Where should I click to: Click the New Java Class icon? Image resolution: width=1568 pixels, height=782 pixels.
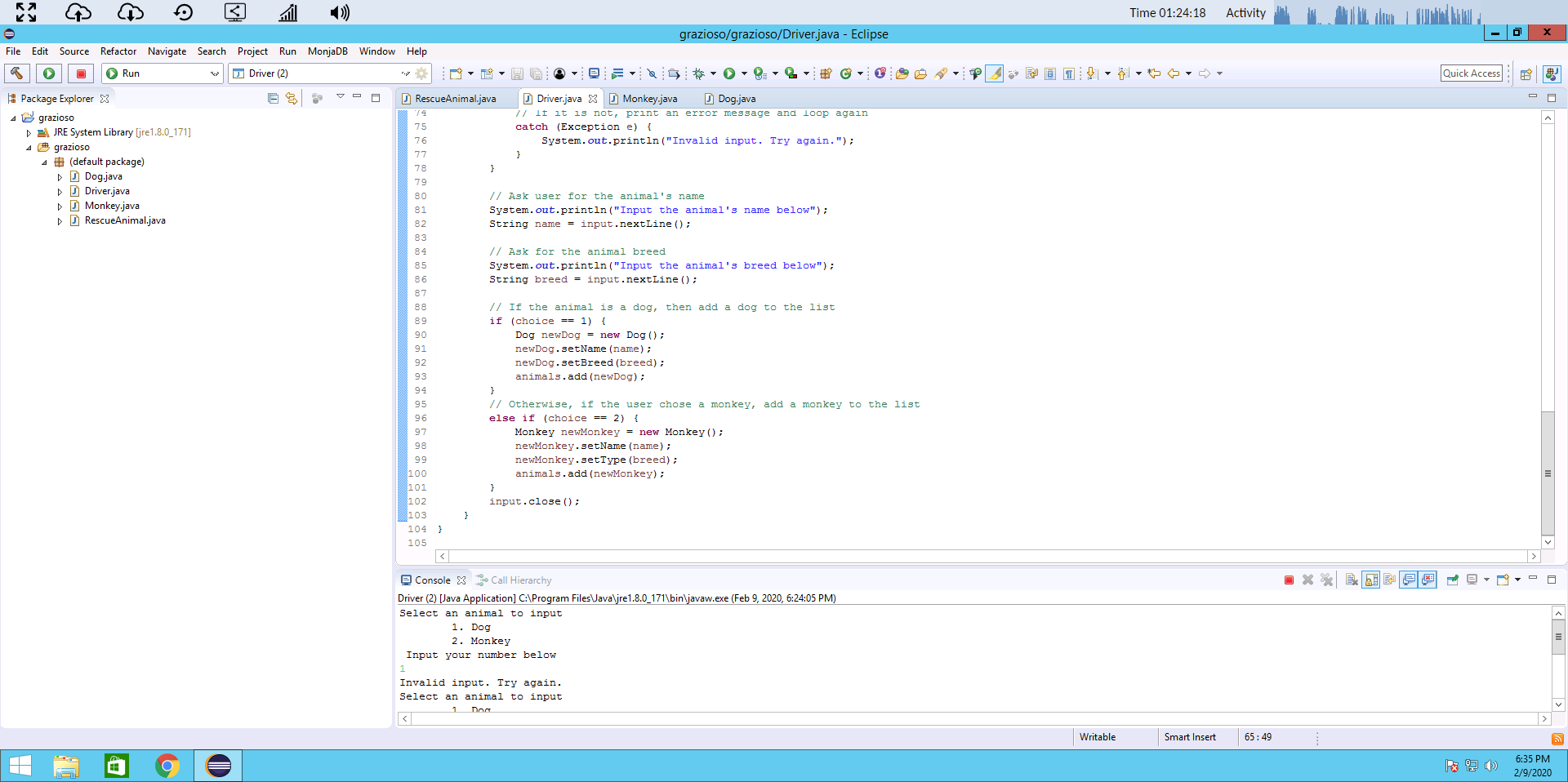[x=846, y=73]
